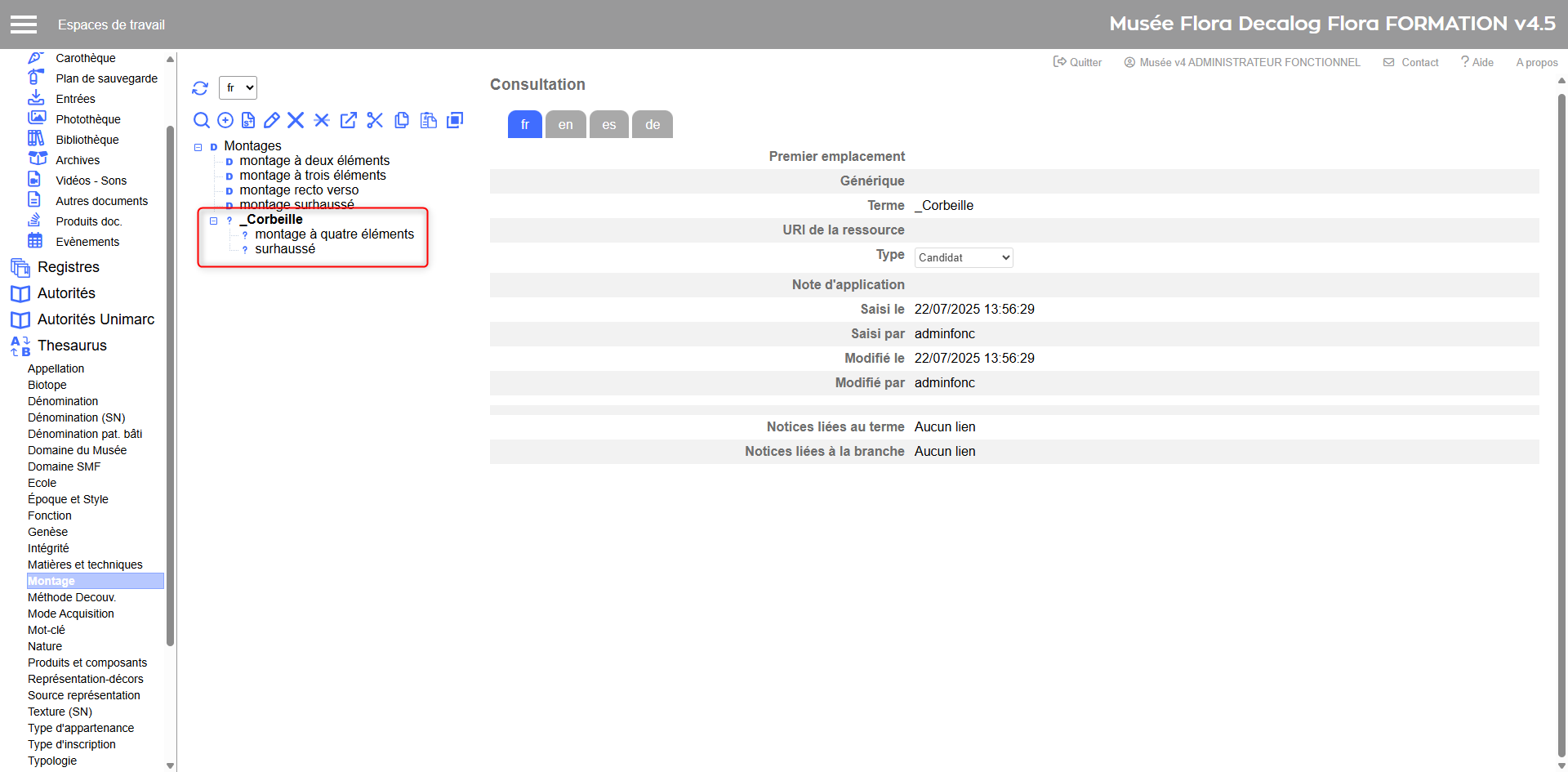Click the magnifier search icon in thesaurus toolbar
The height and width of the screenshot is (772, 1568).
click(x=202, y=121)
